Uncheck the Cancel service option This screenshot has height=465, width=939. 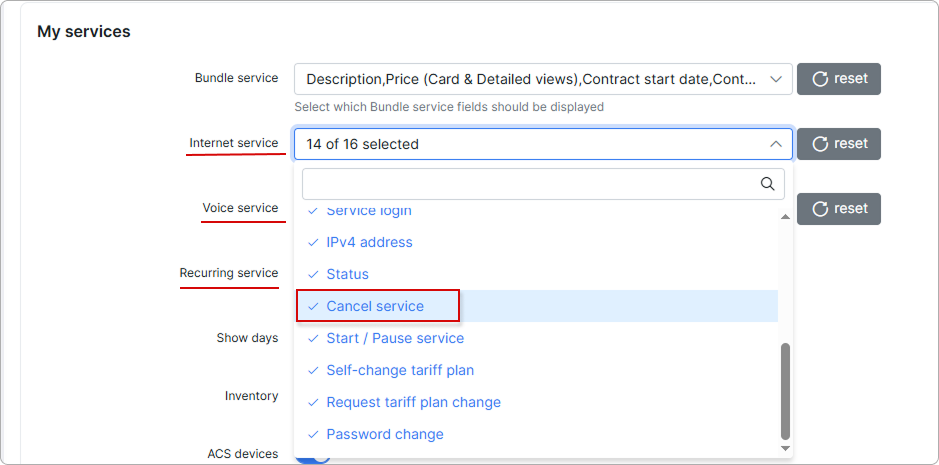(x=375, y=306)
